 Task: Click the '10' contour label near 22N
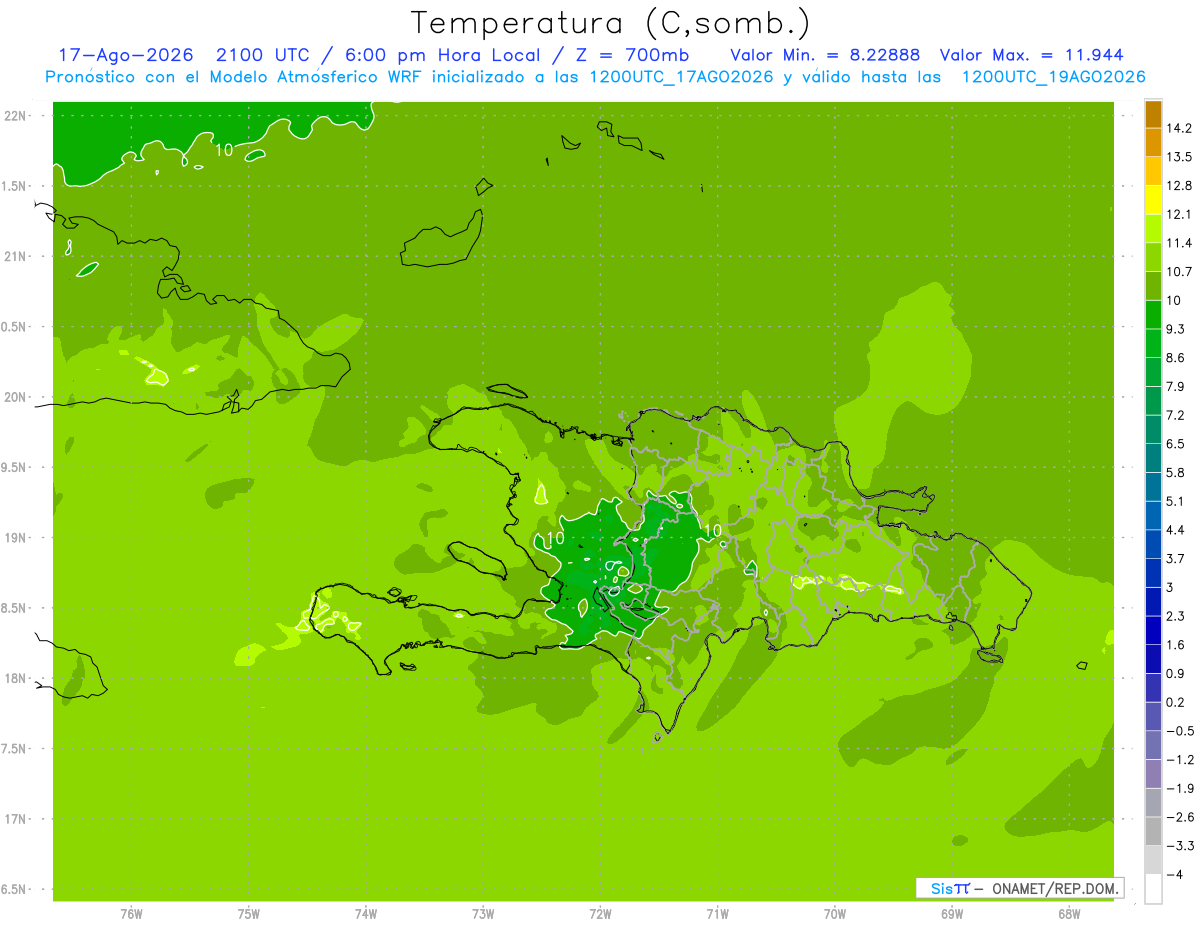coord(224,150)
